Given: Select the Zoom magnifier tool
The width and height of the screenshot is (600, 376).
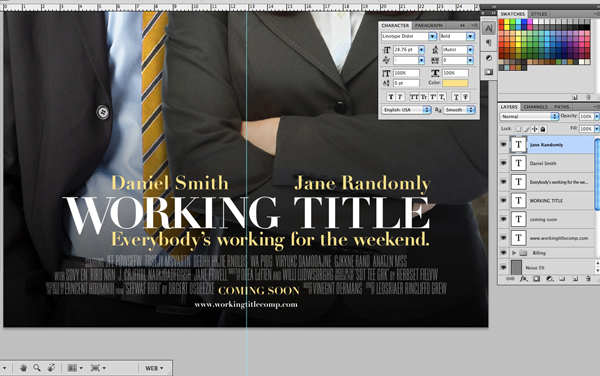Looking at the screenshot, I should tap(37, 368).
